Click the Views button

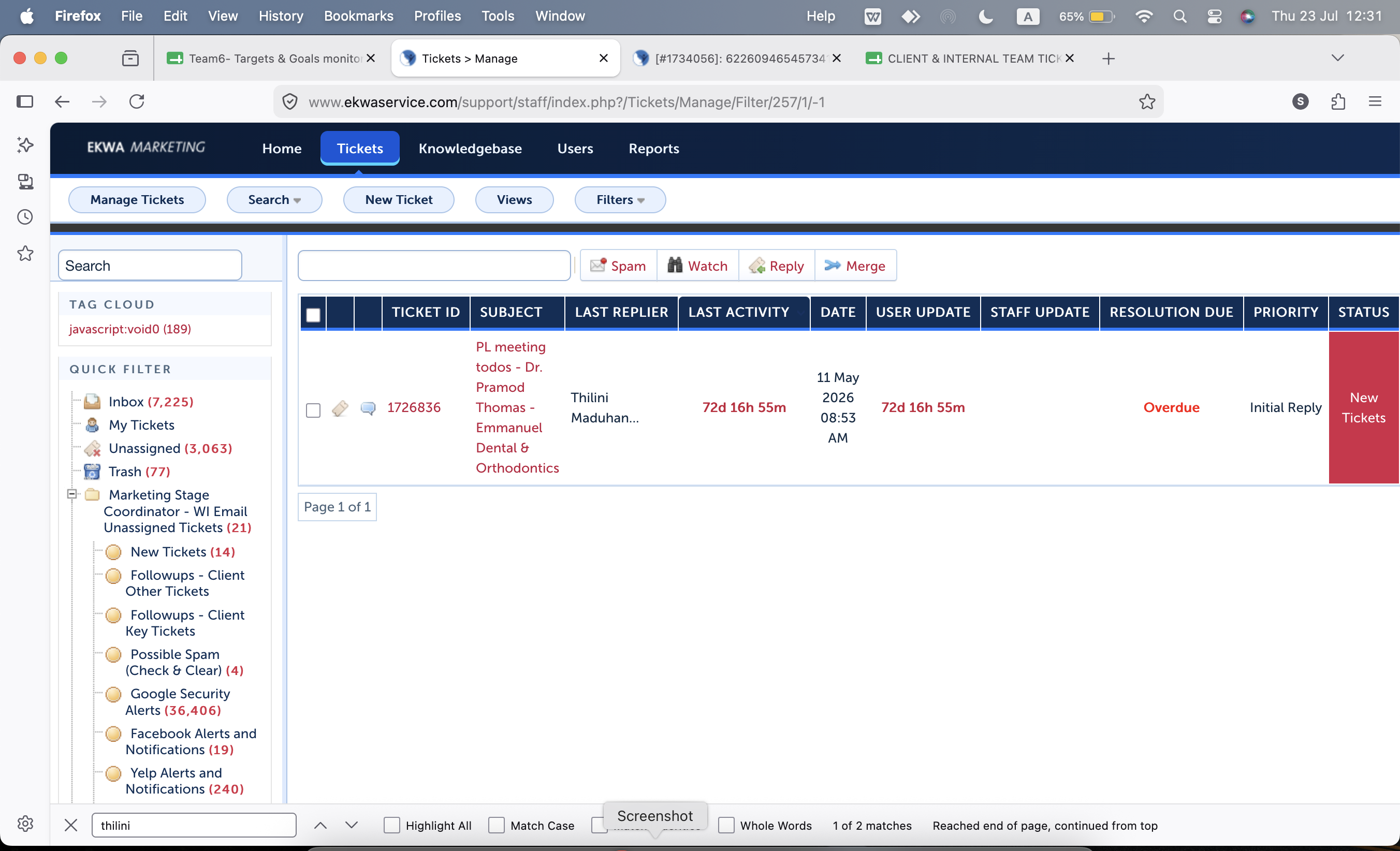pyautogui.click(x=514, y=200)
